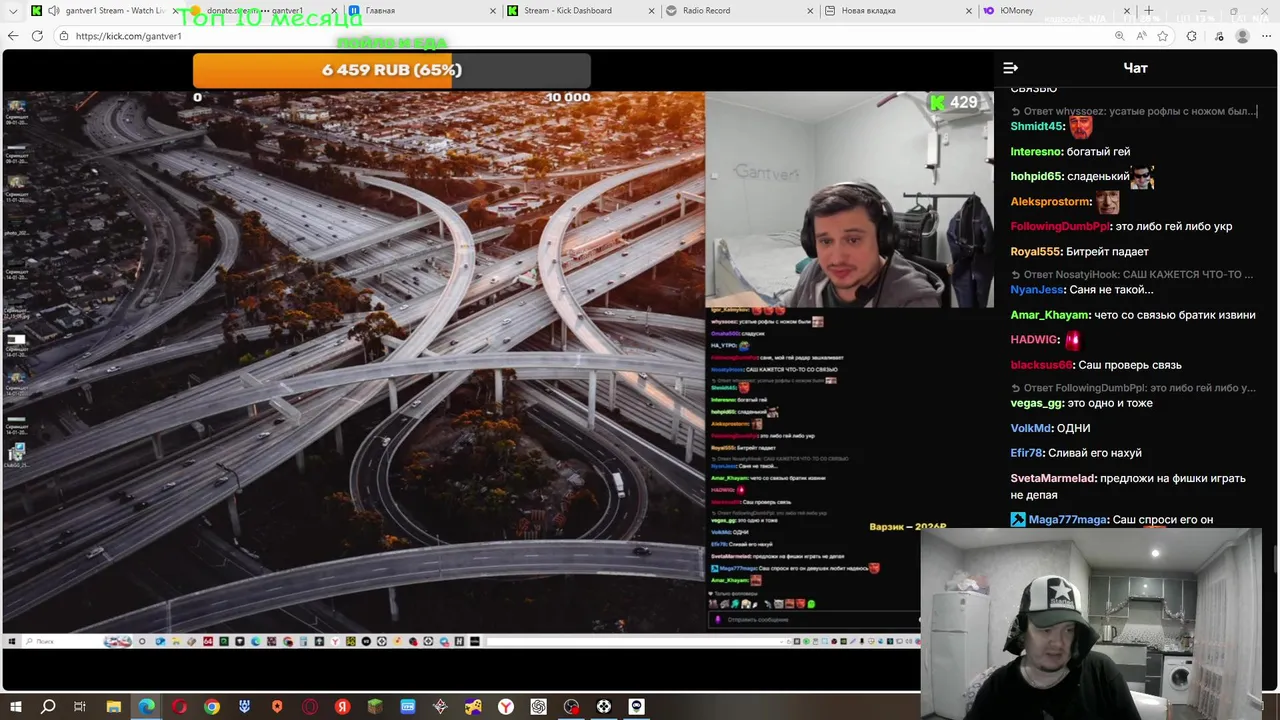Jump to reply to whyssoez message
Viewport: 1280px width, 720px height.
tap(1133, 111)
